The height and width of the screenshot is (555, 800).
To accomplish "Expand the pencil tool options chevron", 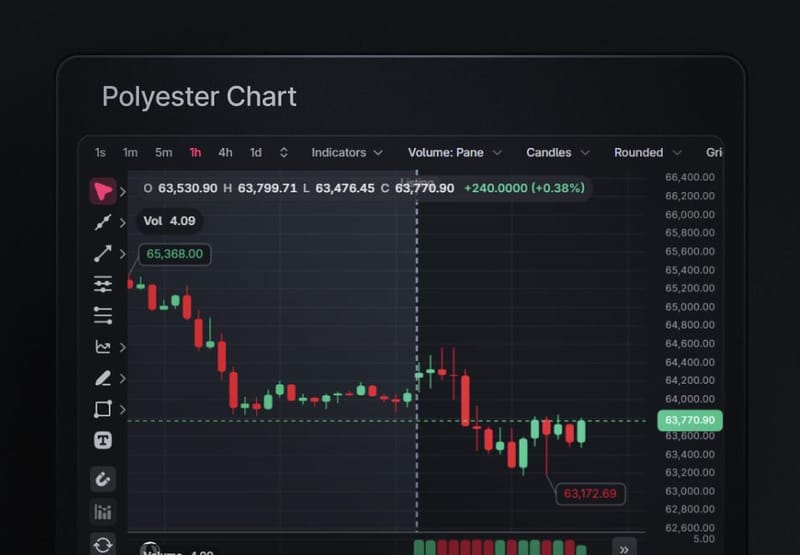I will (122, 379).
